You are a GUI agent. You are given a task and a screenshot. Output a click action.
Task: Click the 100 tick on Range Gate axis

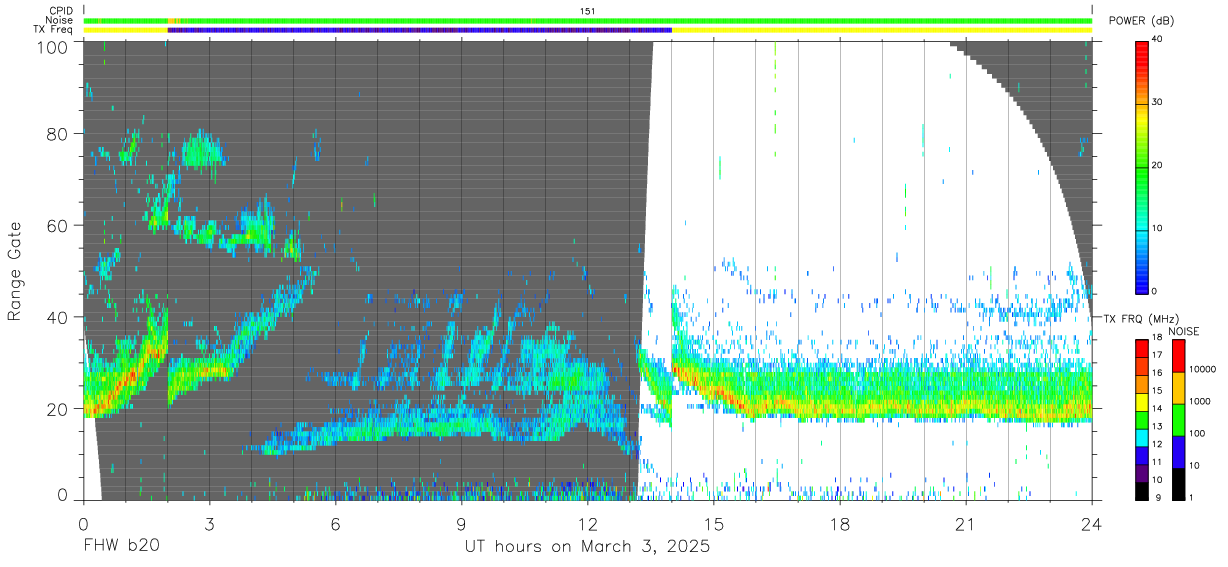point(54,47)
